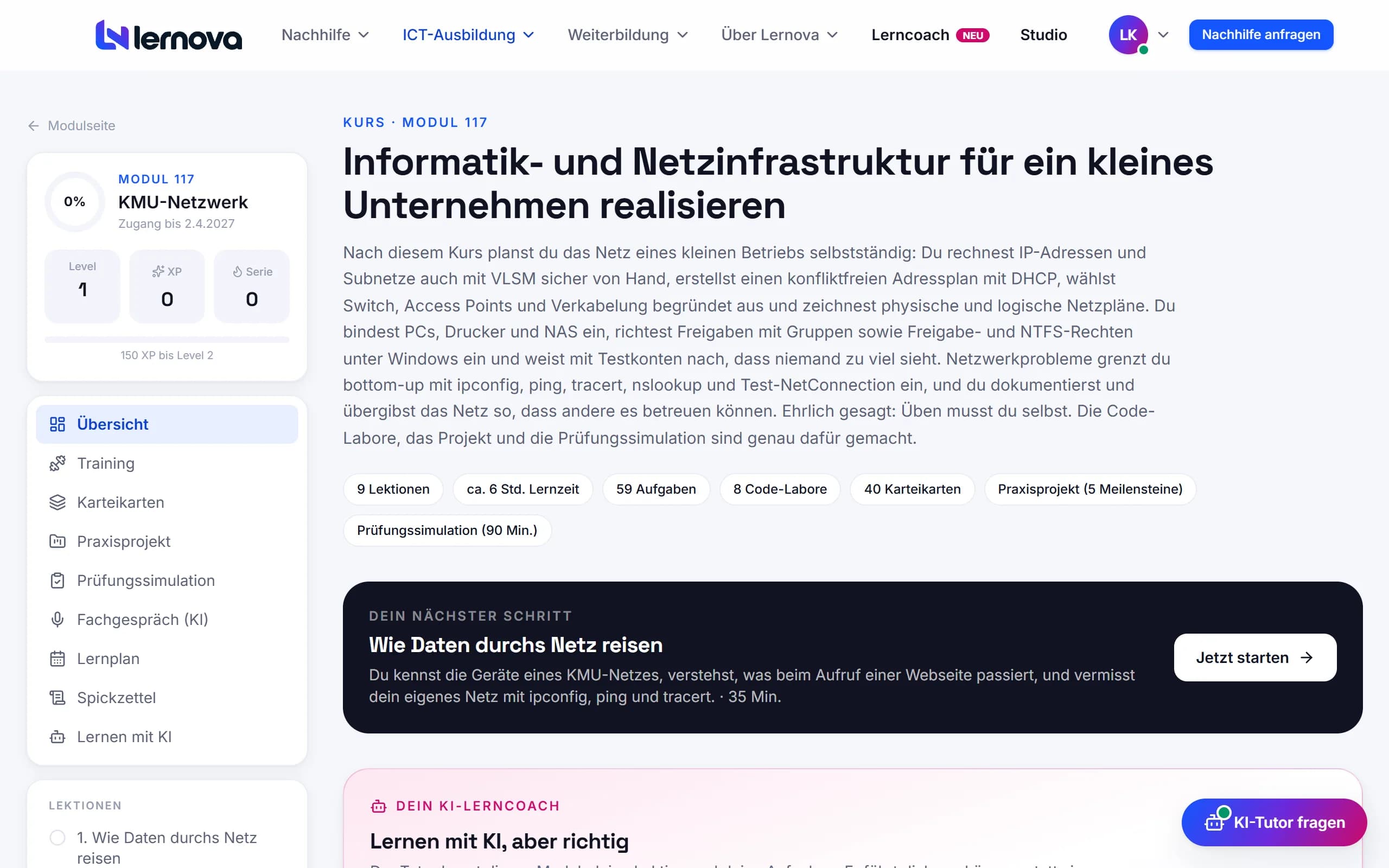Click the KMU-Netzwerk module title

coord(183,202)
